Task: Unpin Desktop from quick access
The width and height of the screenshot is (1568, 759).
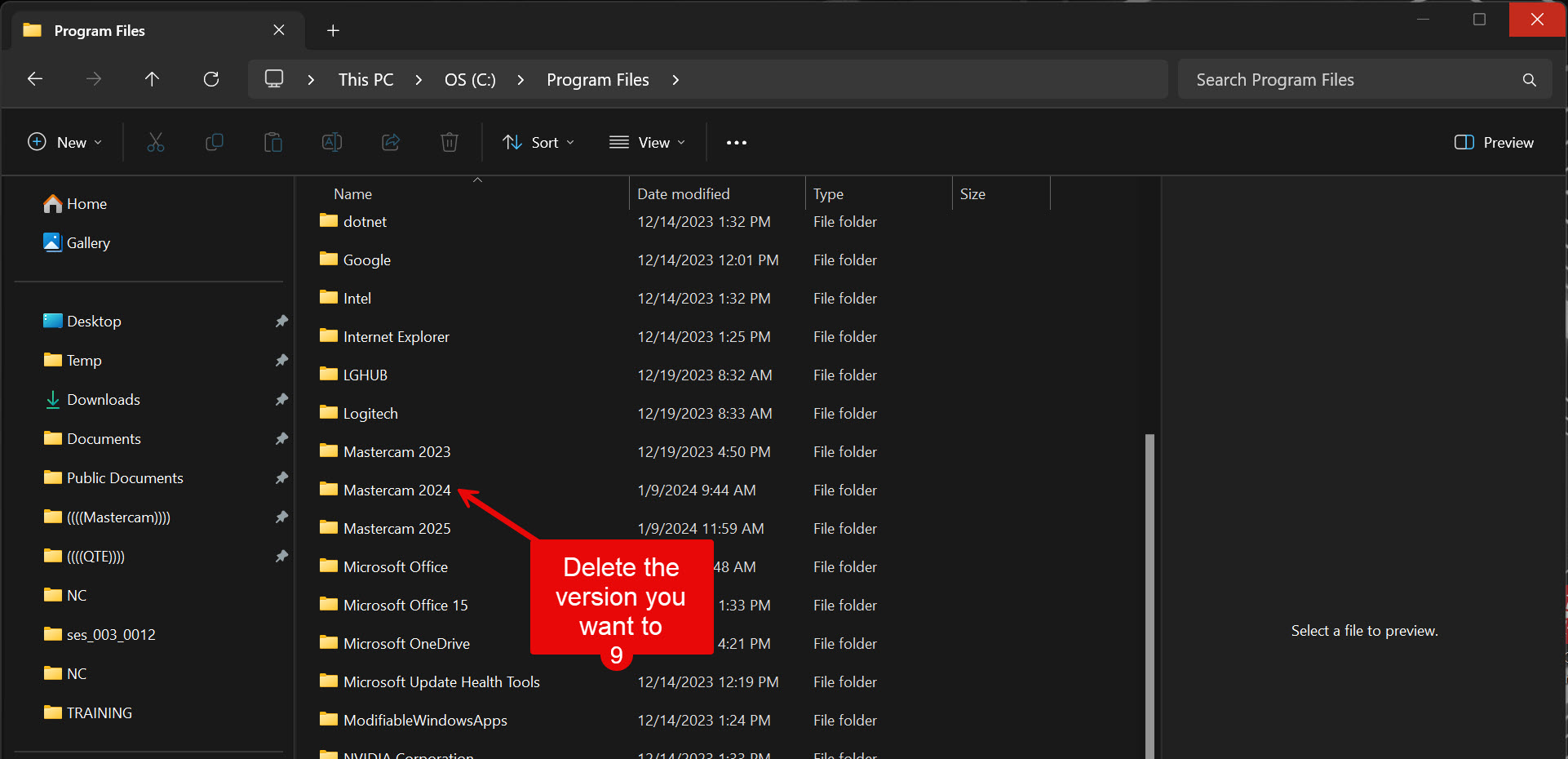Action: click(281, 322)
